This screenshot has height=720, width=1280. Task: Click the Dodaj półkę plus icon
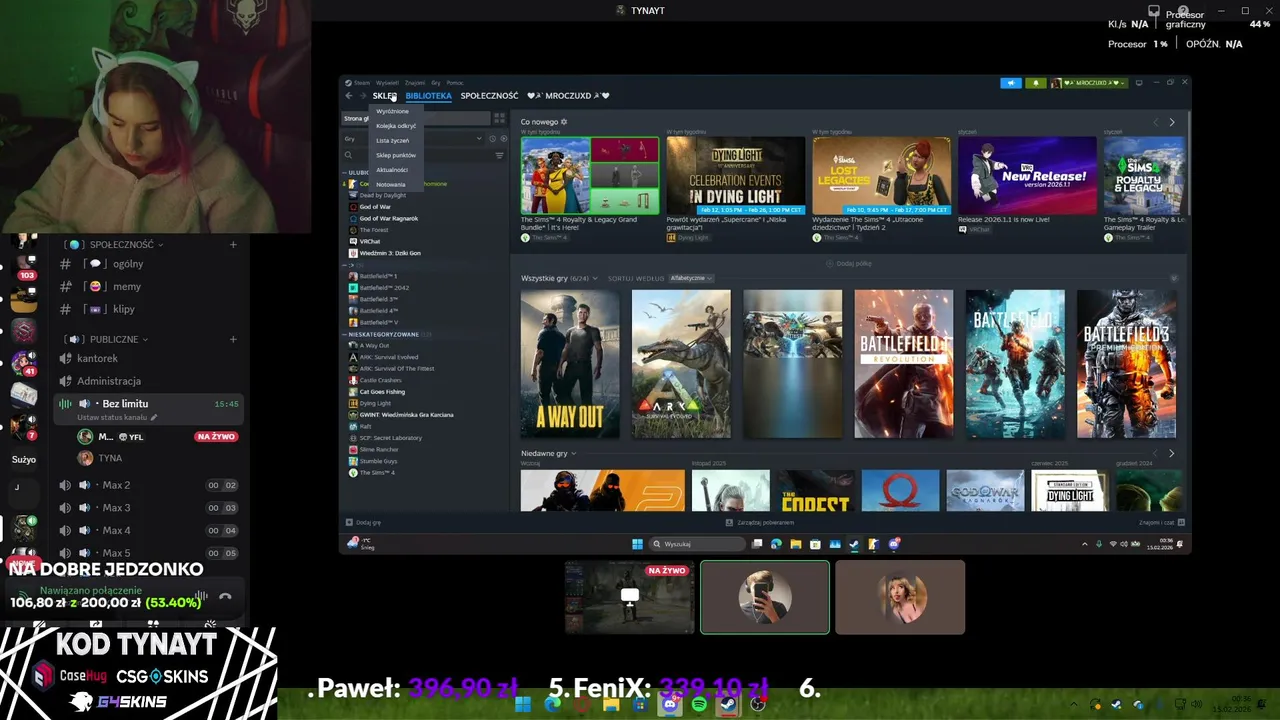point(829,263)
